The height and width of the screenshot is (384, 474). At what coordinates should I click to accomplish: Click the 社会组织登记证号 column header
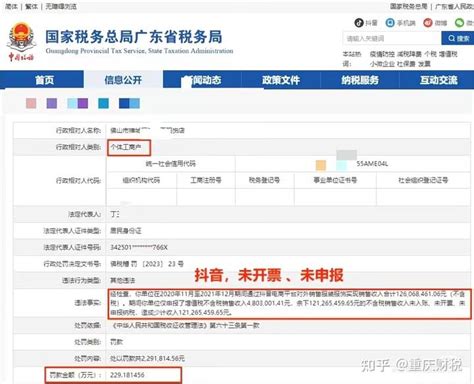pyautogui.click(x=423, y=180)
